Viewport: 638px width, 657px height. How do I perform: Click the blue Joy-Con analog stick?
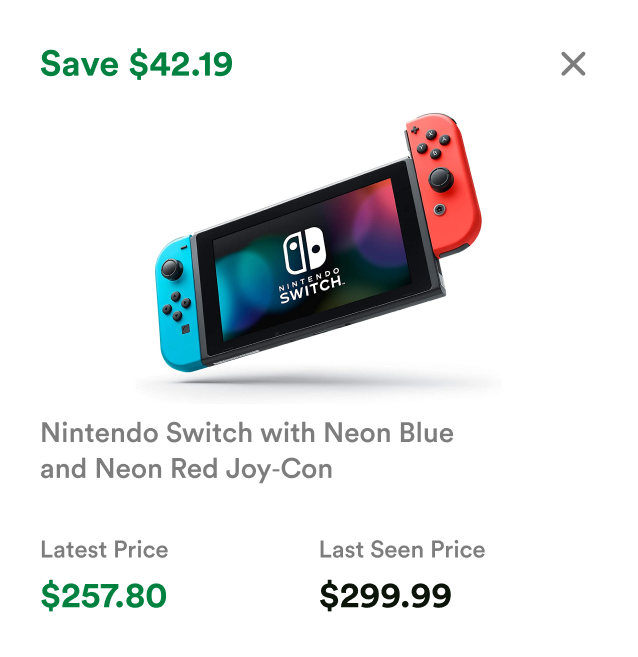172,268
